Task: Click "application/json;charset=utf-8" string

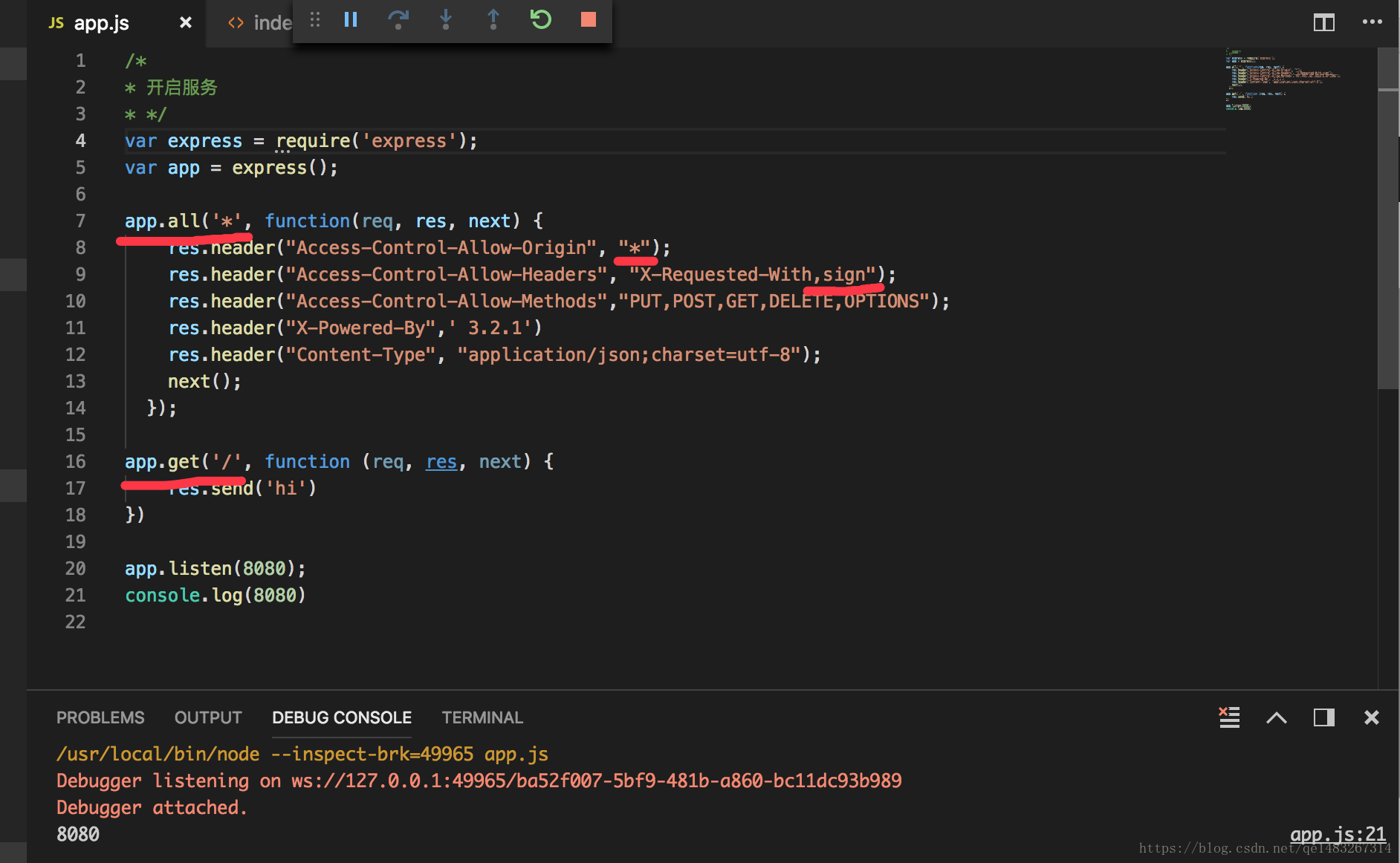Action: pos(629,354)
